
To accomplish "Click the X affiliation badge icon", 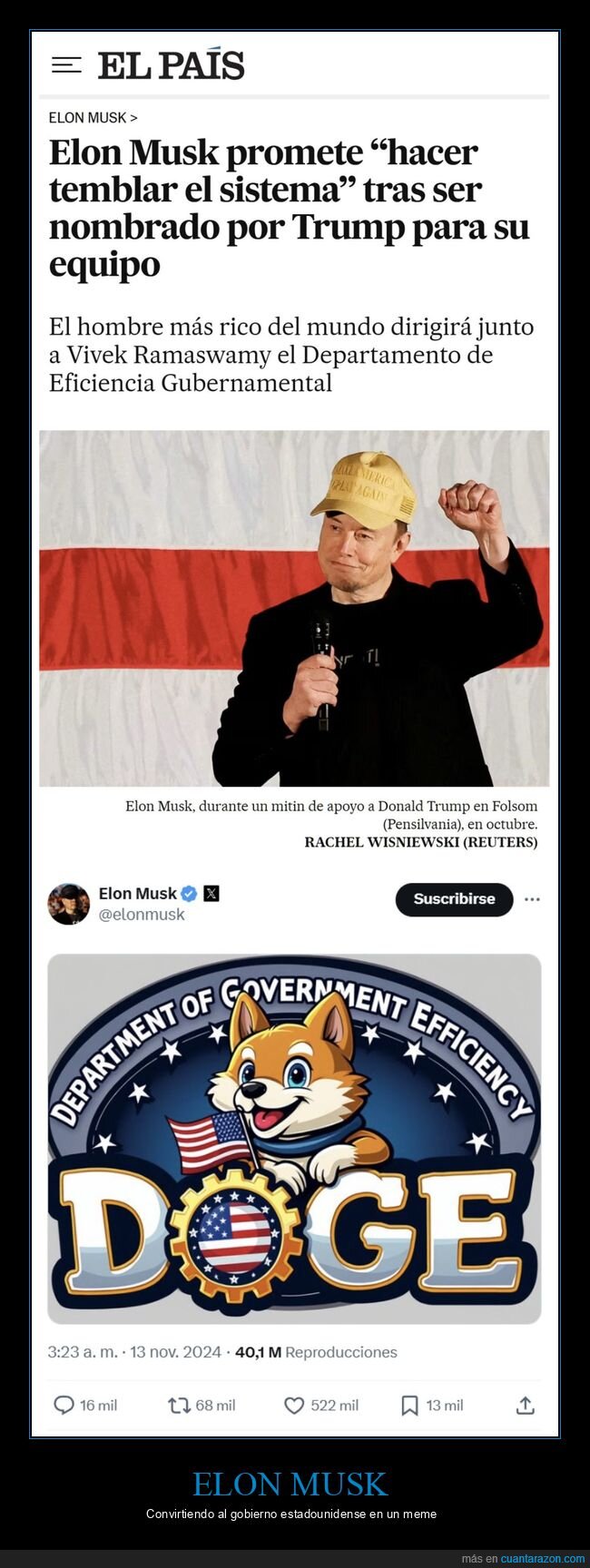I will [211, 894].
